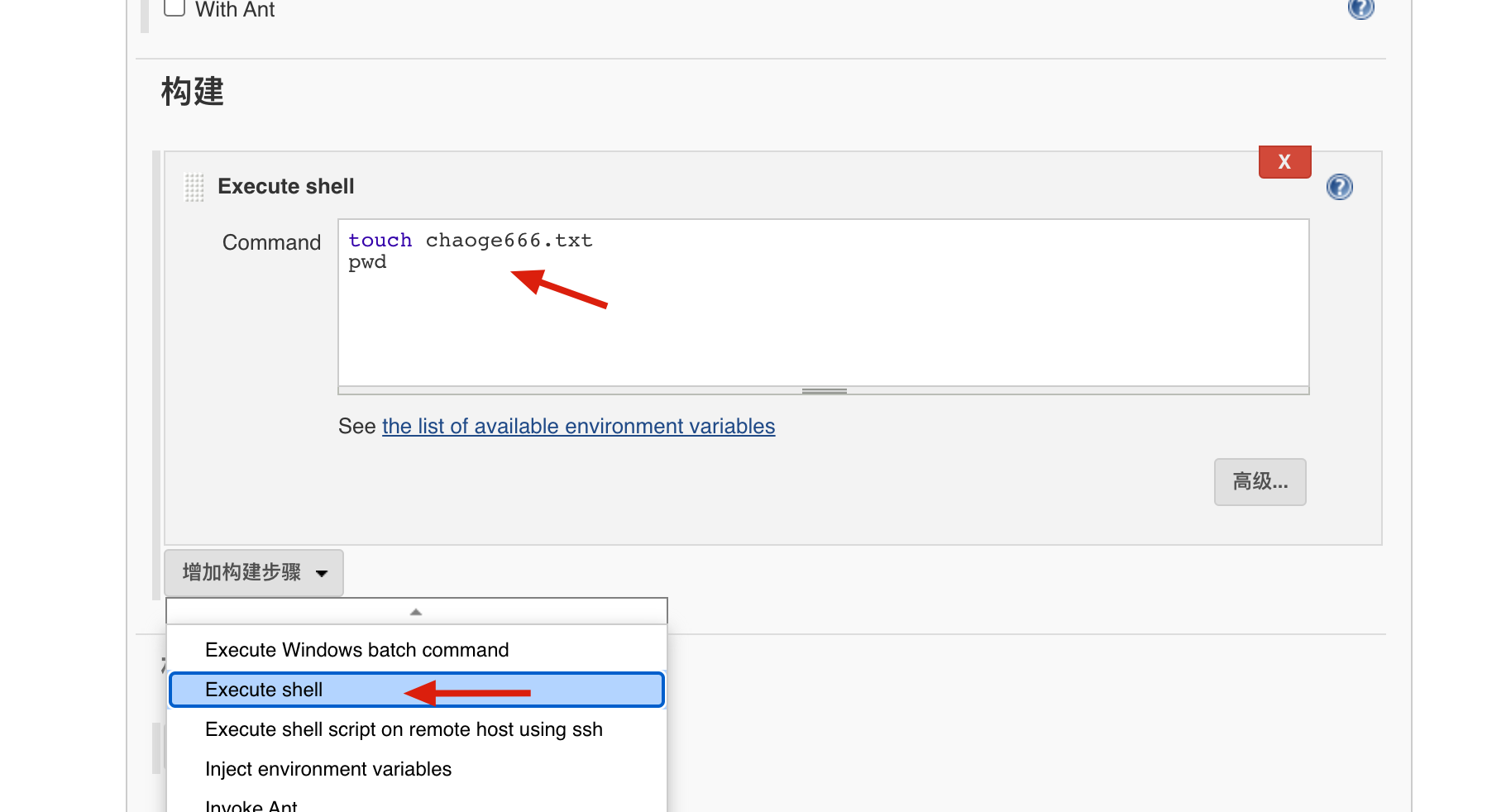Choose Execute Windows batch command
This screenshot has height=812, width=1487.
coord(417,650)
